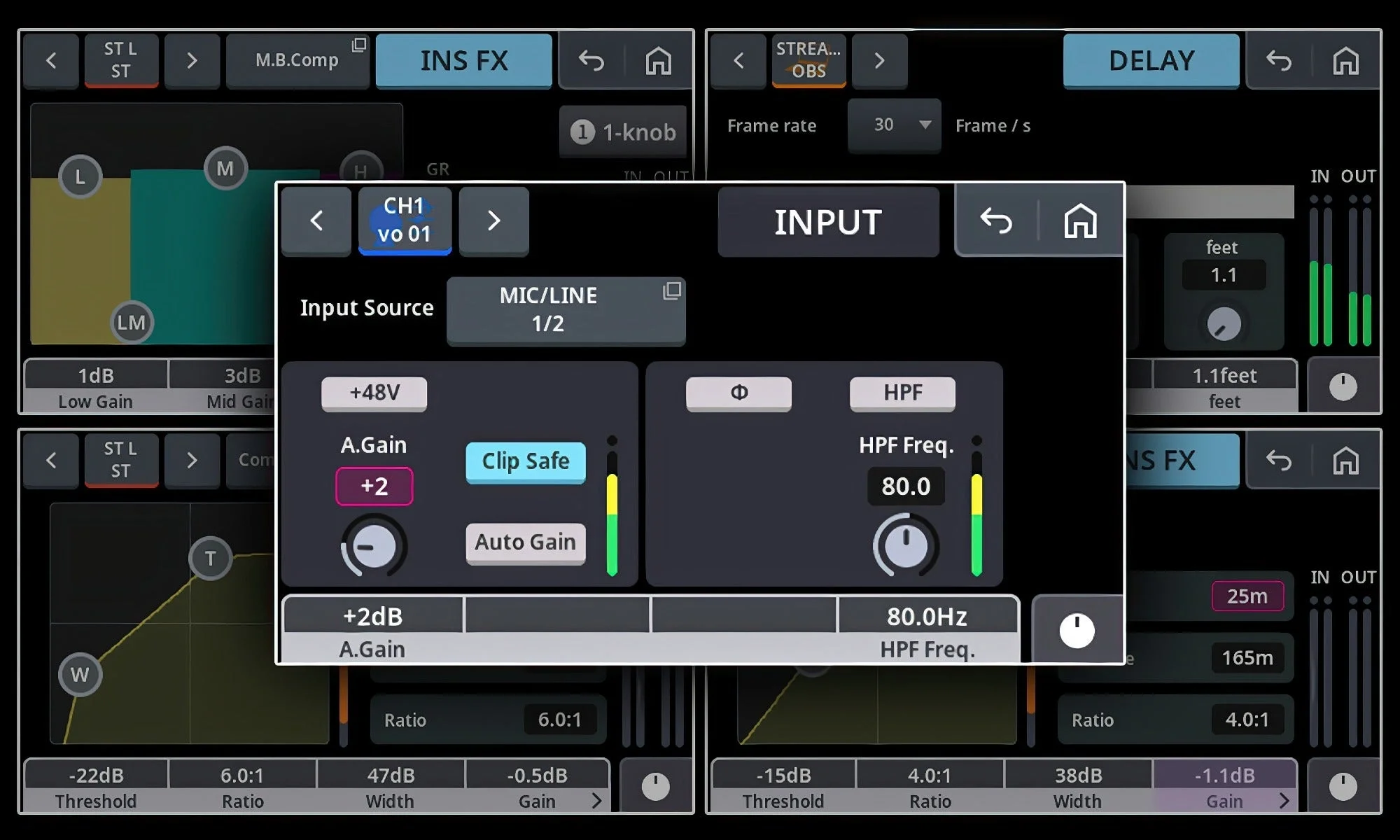Viewport: 1400px width, 840px height.
Task: Click the home icon in INPUT panel
Action: click(x=1080, y=221)
